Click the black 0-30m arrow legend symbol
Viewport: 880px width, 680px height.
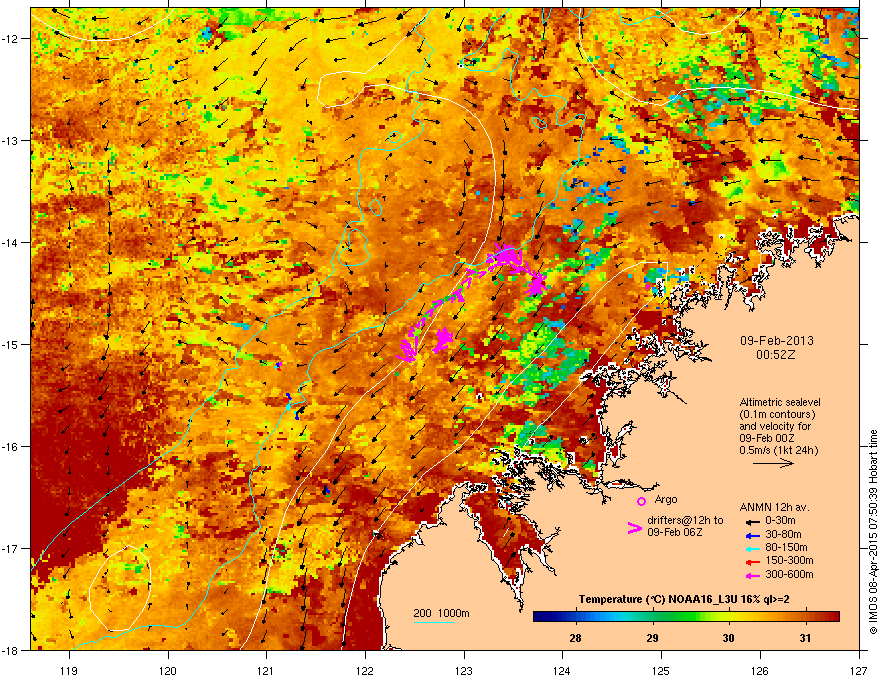click(752, 521)
